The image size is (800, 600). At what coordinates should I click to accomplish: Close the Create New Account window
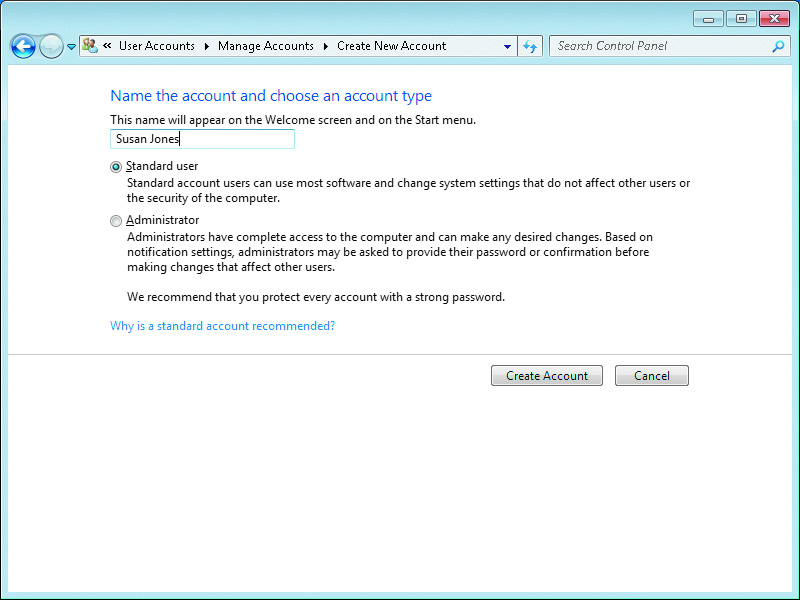pyautogui.click(x=774, y=19)
